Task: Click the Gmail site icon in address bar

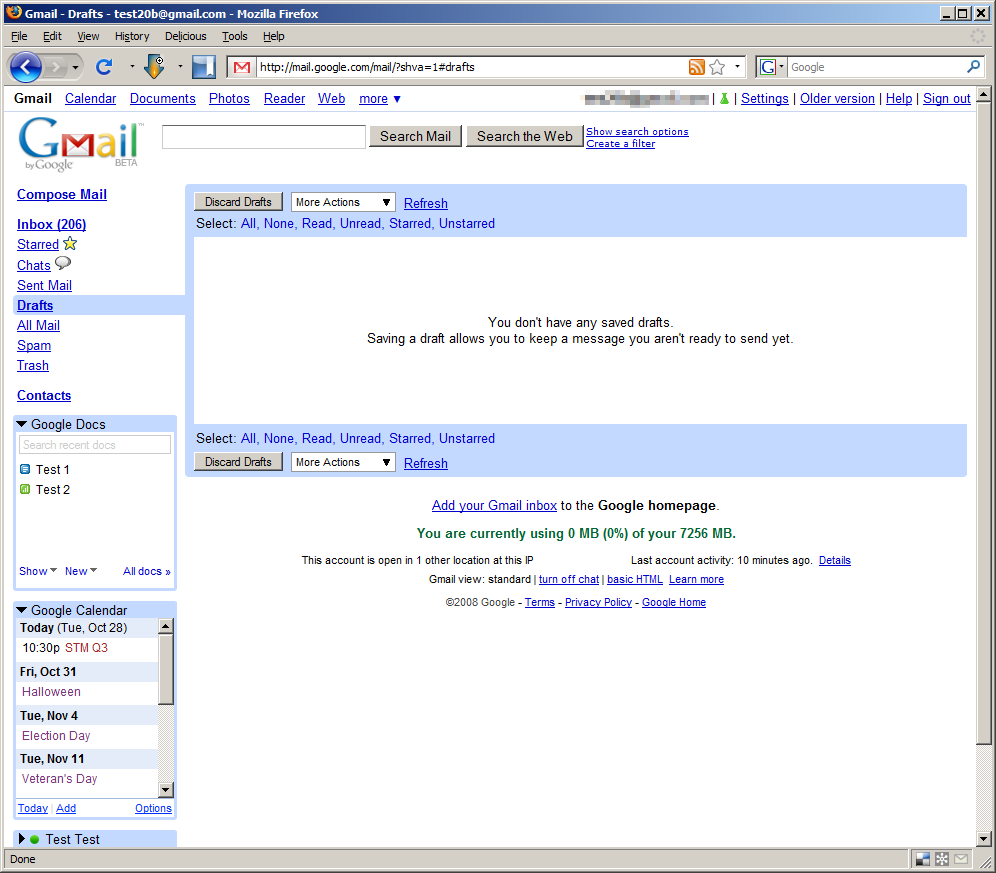Action: [242, 67]
